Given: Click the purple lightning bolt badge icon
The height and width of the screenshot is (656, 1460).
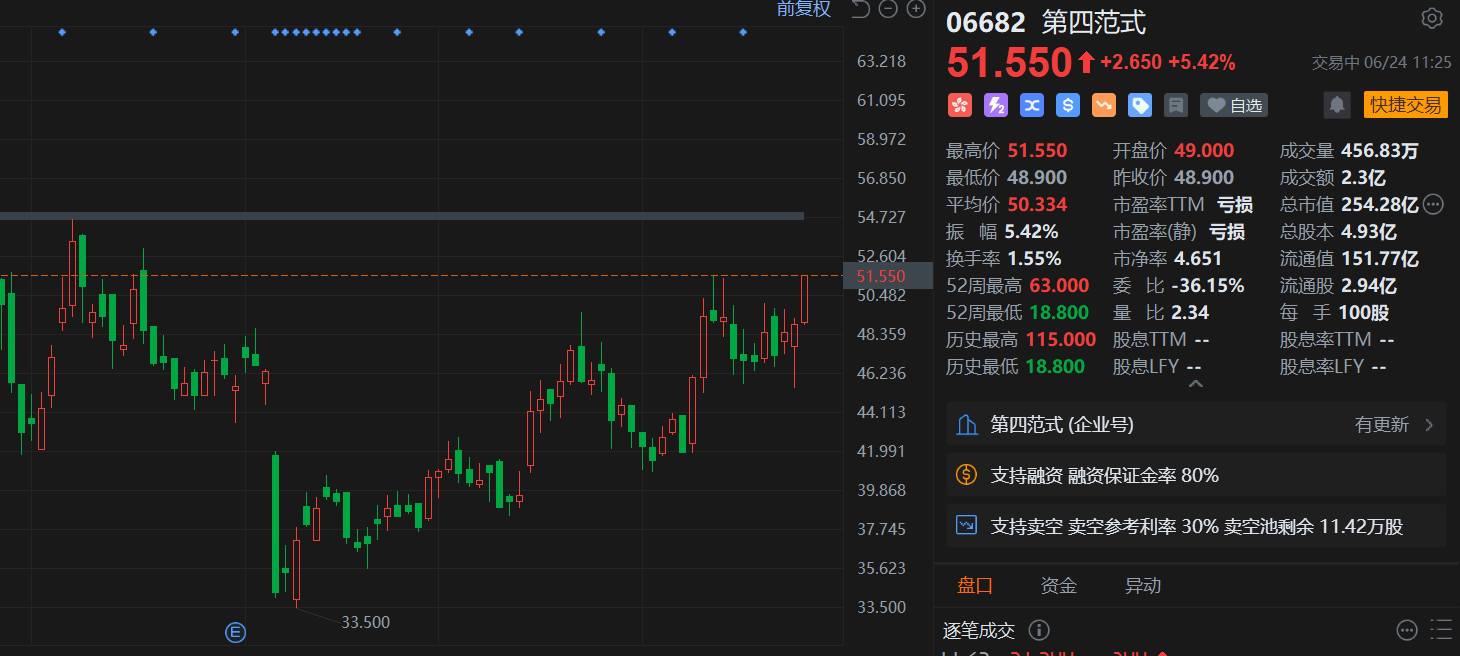Looking at the screenshot, I should [996, 105].
